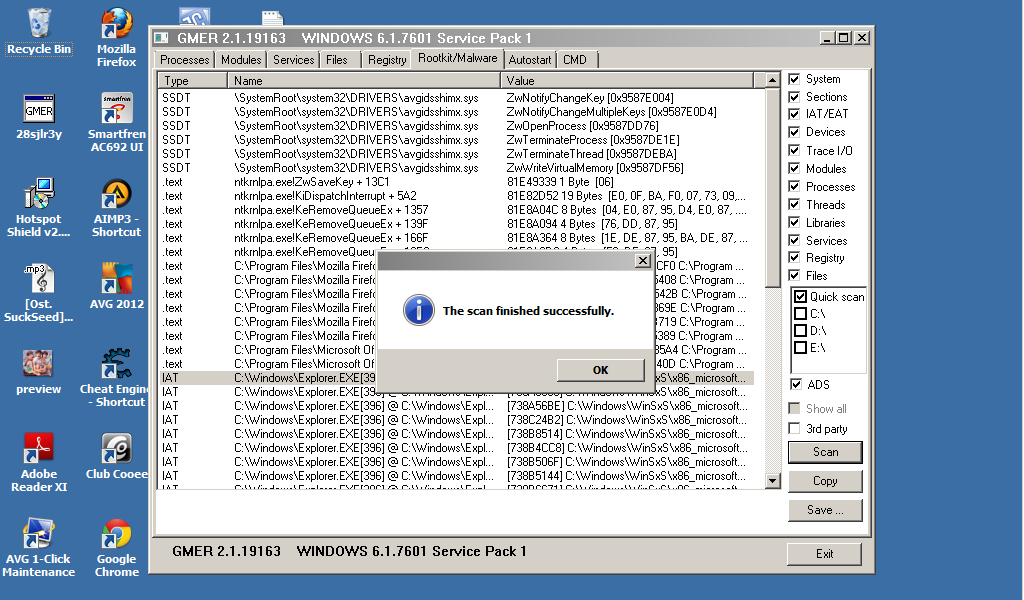Image resolution: width=1024 pixels, height=600 pixels.
Task: Select the AIMP3 Shortcut desktop icon
Action: [117, 208]
